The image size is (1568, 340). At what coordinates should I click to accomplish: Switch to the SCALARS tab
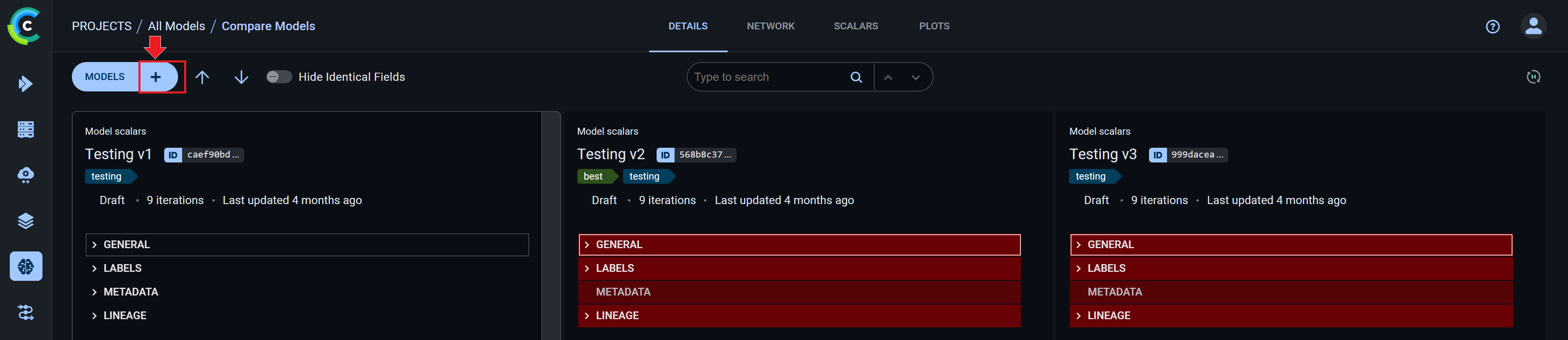pos(855,26)
